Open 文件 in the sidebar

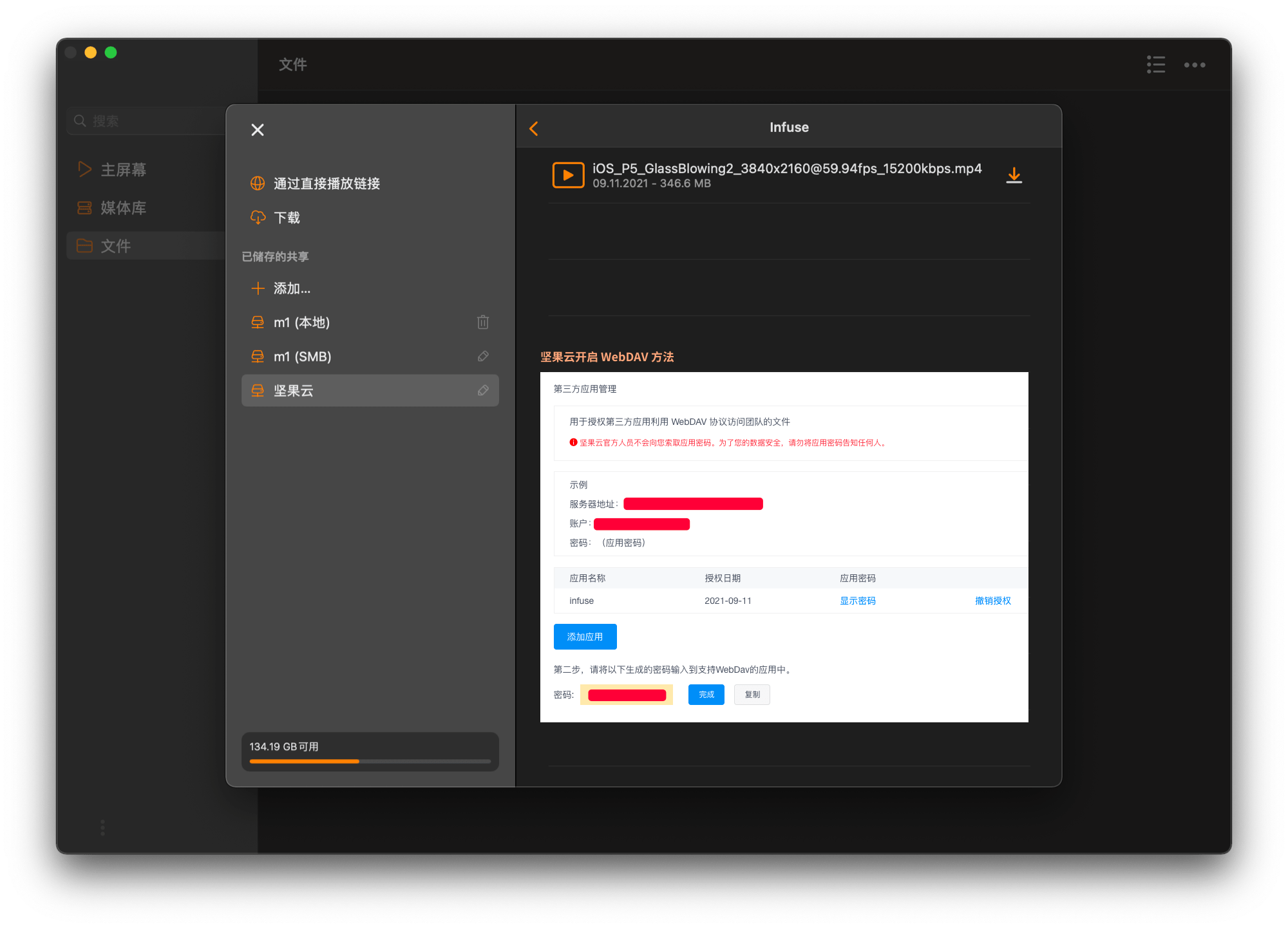pyautogui.click(x=145, y=246)
